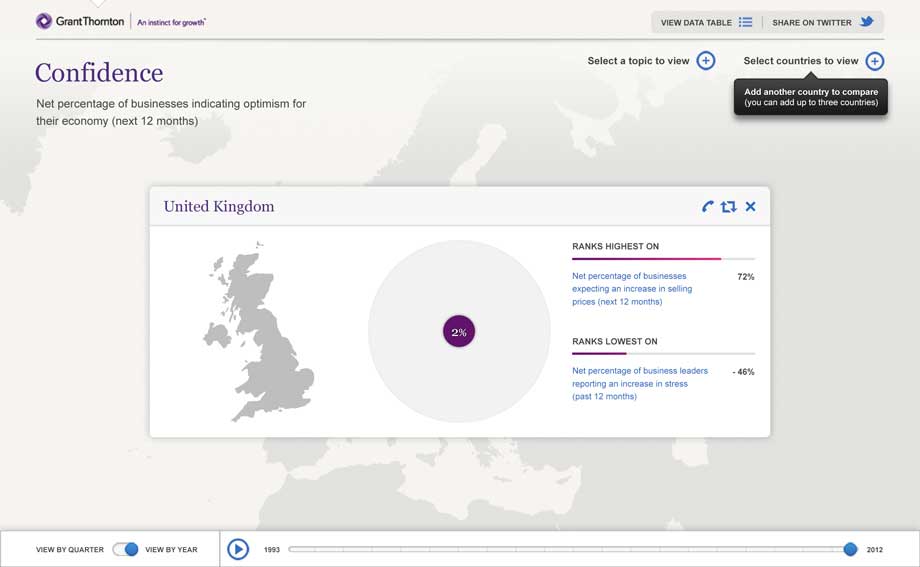Click the swap arrows icon on UK card
This screenshot has width=920, height=567.
pos(728,207)
